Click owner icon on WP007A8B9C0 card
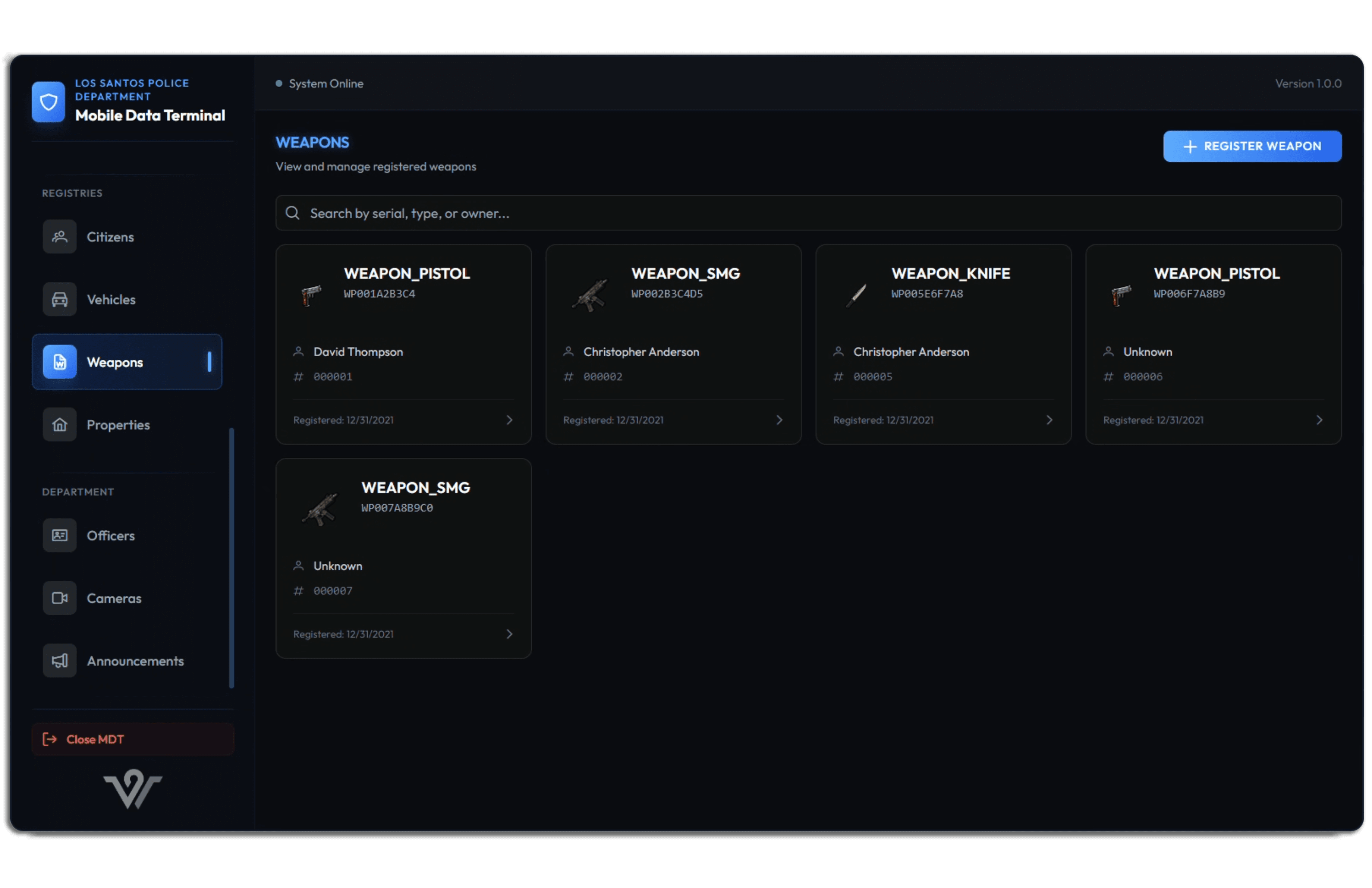 pos(299,566)
